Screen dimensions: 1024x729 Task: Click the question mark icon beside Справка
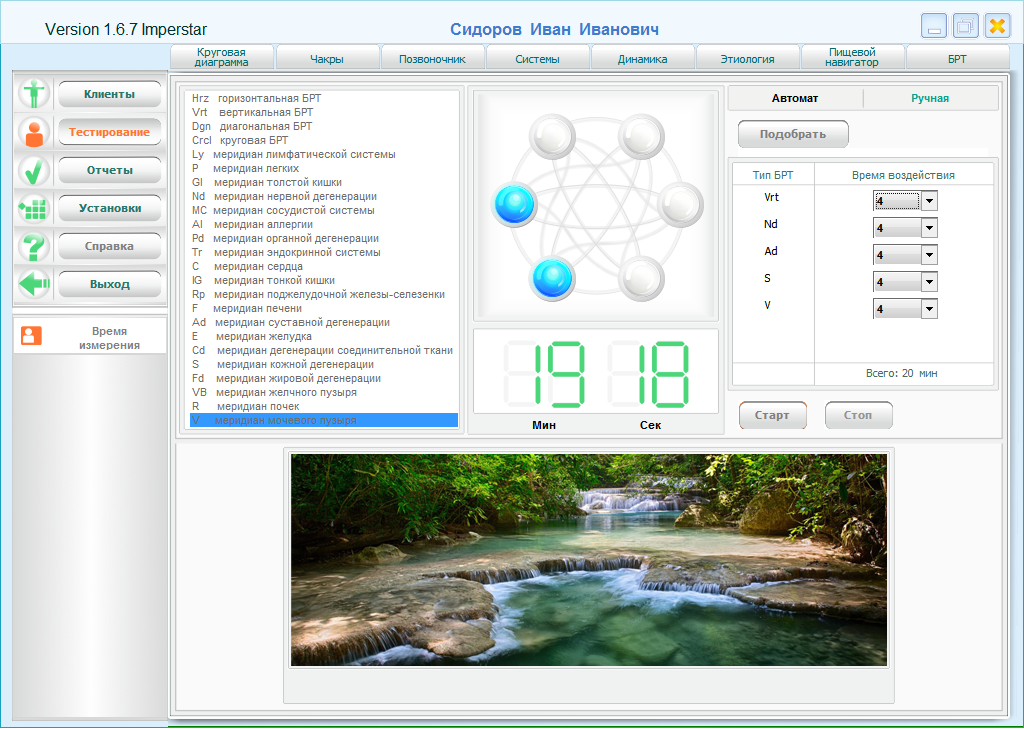pyautogui.click(x=33, y=246)
